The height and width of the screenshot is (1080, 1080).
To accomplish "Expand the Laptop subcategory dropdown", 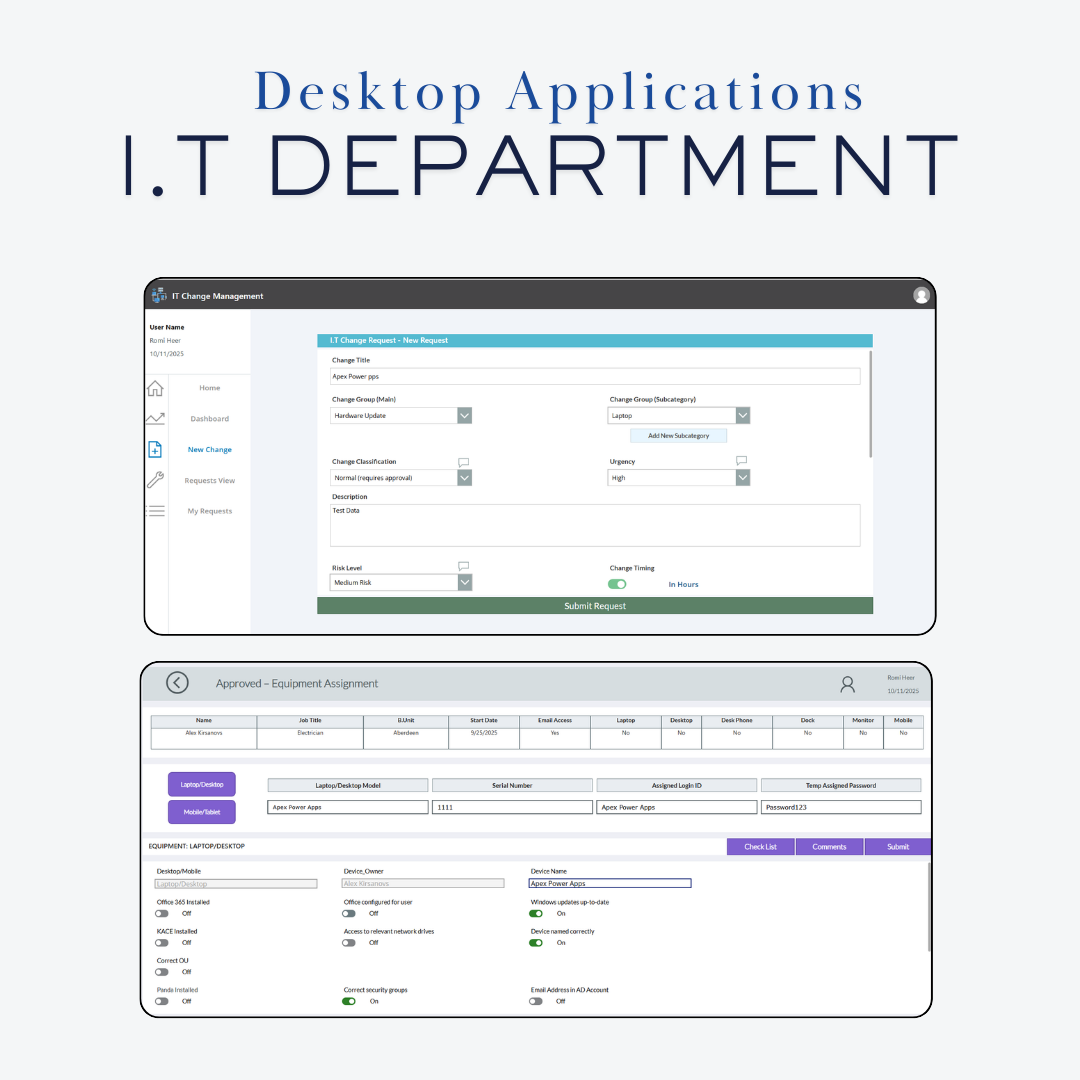I will point(741,415).
